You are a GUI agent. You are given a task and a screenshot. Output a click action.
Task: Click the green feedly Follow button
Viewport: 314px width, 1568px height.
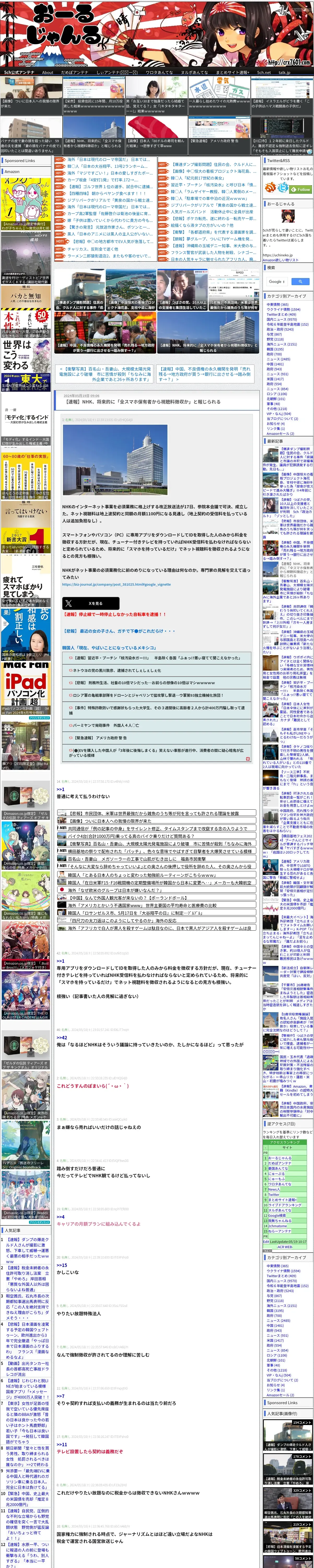point(301,189)
